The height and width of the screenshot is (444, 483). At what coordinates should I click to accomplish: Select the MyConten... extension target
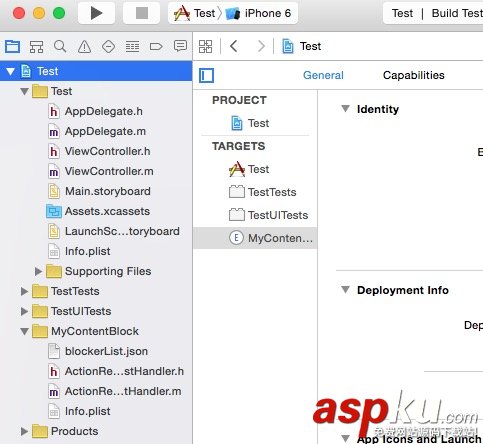coord(255,238)
